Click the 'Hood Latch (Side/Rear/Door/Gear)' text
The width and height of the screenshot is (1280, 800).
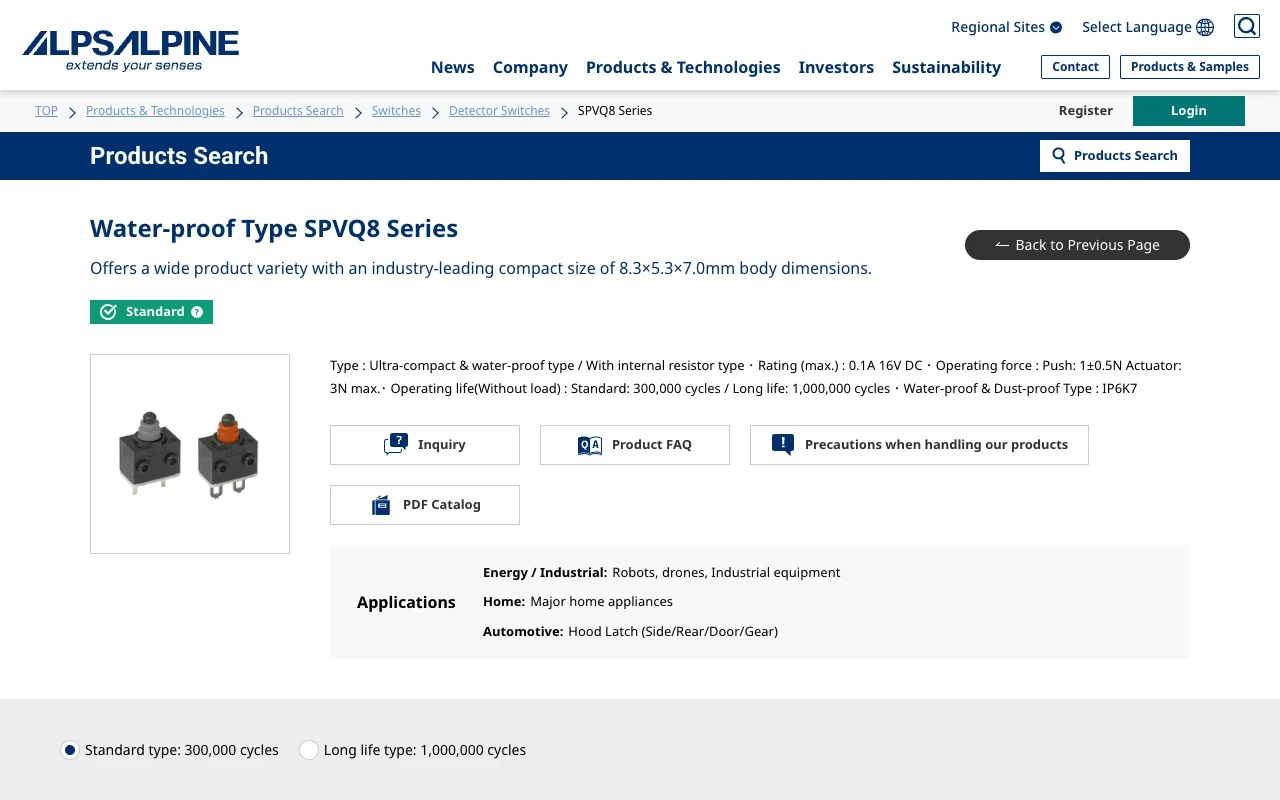(673, 632)
